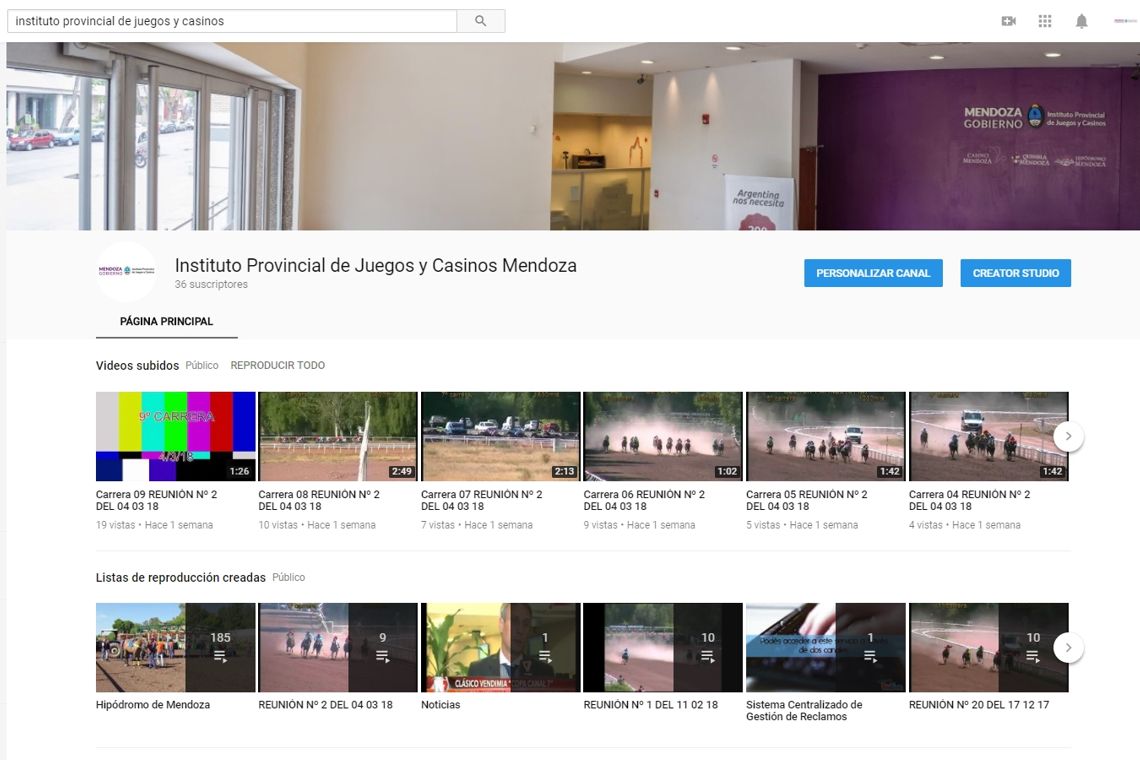Screen dimensions: 1140x760
Task: Click title Carrera 05 REUNIÓN Nº 2
Action: click(807, 500)
